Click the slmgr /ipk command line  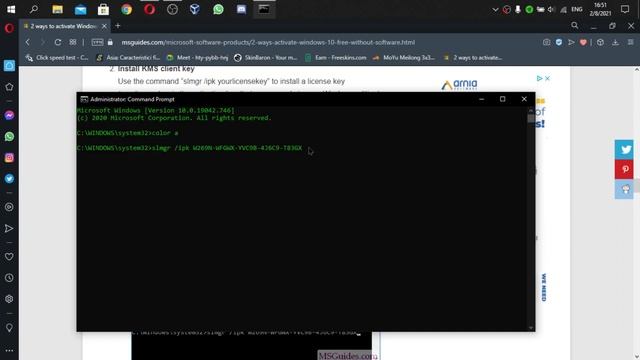click(189, 148)
